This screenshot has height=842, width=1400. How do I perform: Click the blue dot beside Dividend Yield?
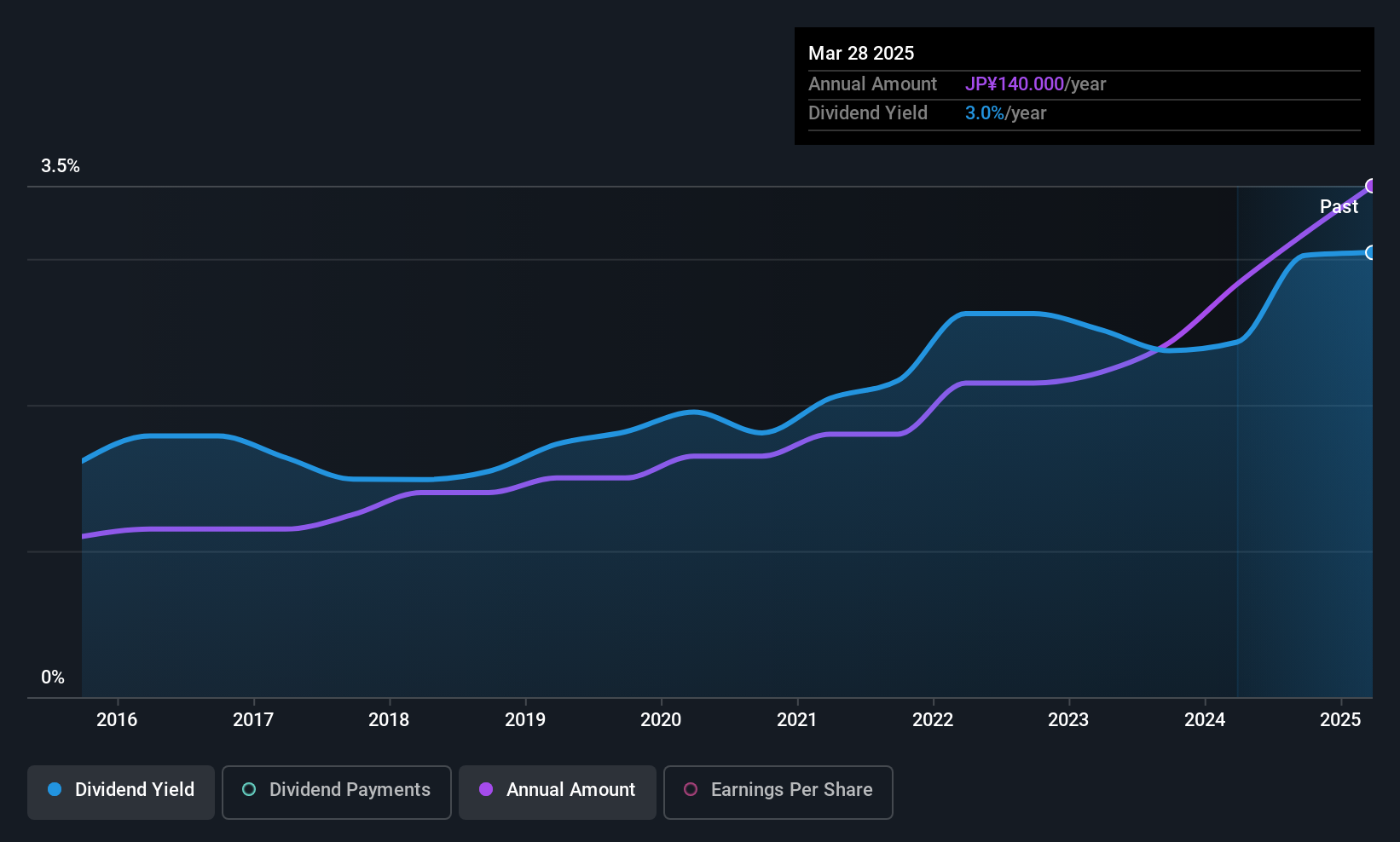coord(55,789)
